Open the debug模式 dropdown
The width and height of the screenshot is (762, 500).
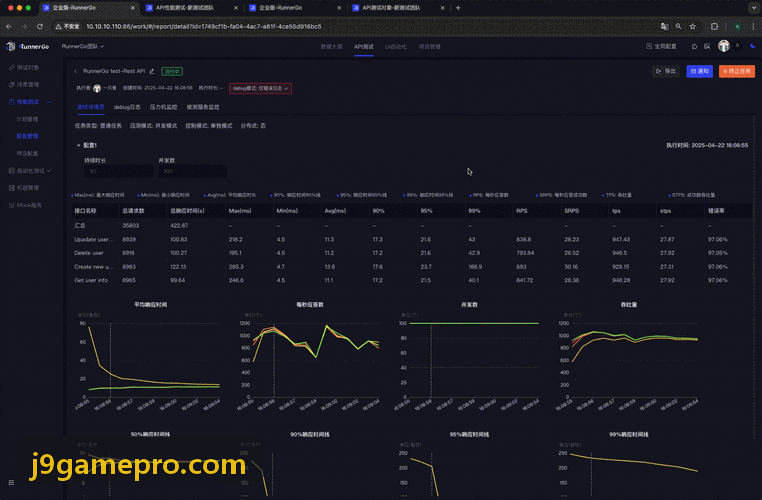coord(260,88)
